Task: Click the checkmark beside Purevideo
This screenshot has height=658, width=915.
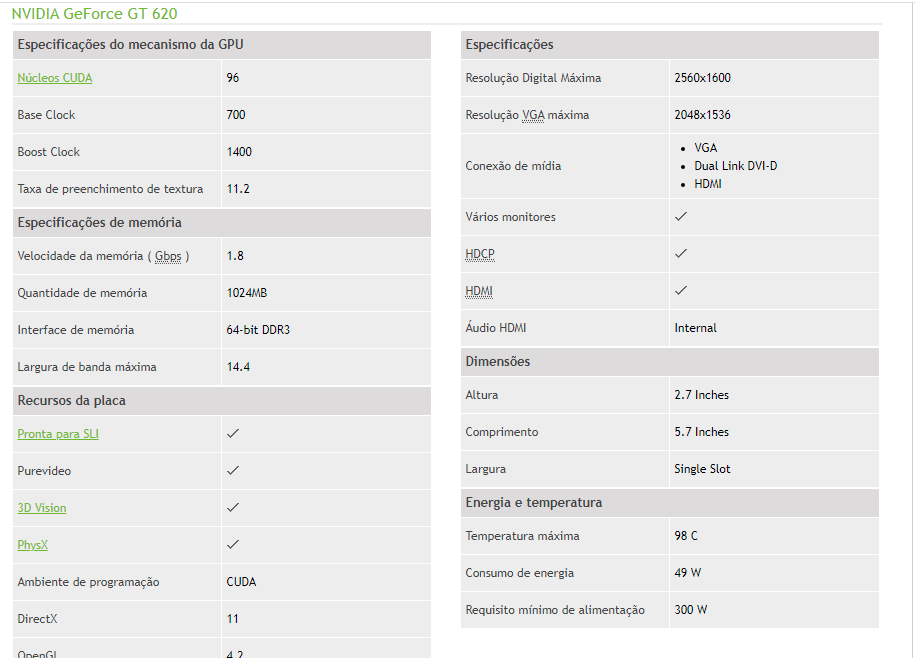Action: pos(233,470)
